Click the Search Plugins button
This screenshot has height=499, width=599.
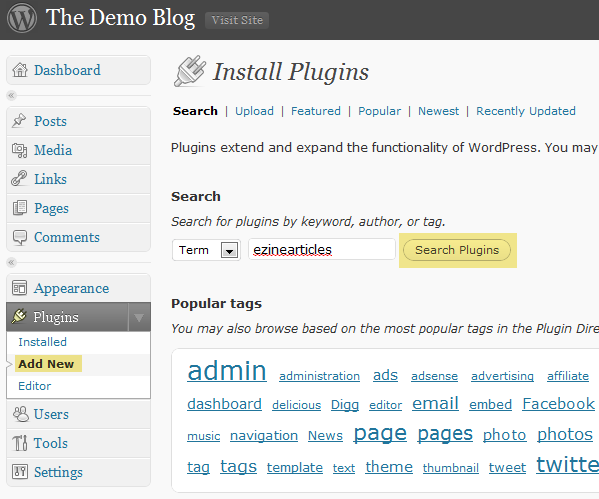(457, 250)
